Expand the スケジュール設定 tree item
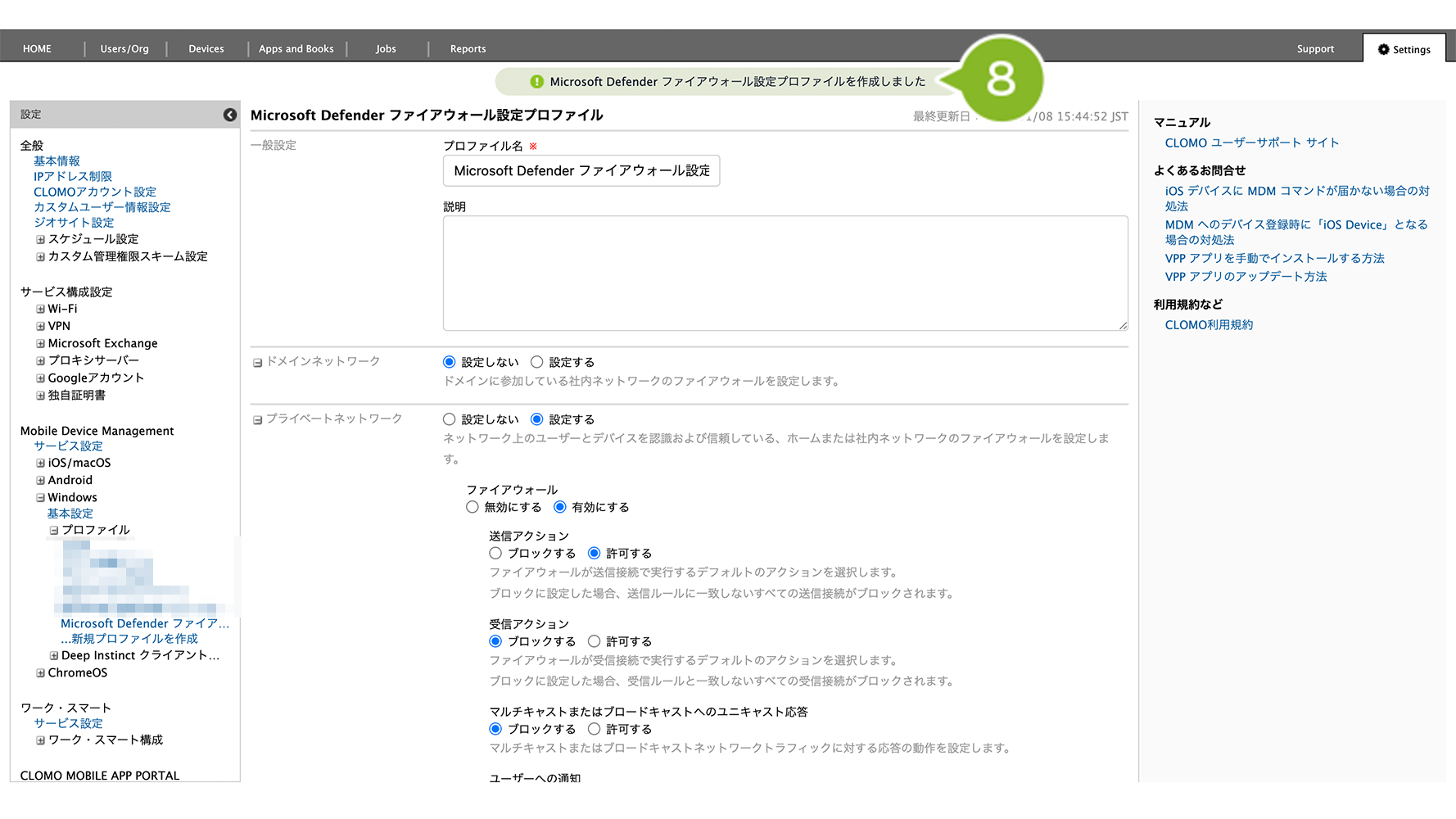The width and height of the screenshot is (1456, 819). 40,240
